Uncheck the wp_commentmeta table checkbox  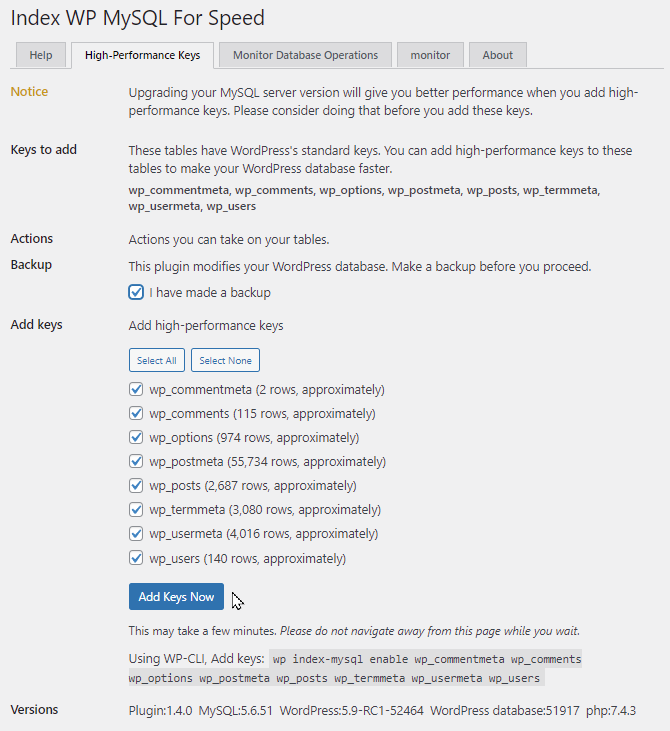pos(136,389)
